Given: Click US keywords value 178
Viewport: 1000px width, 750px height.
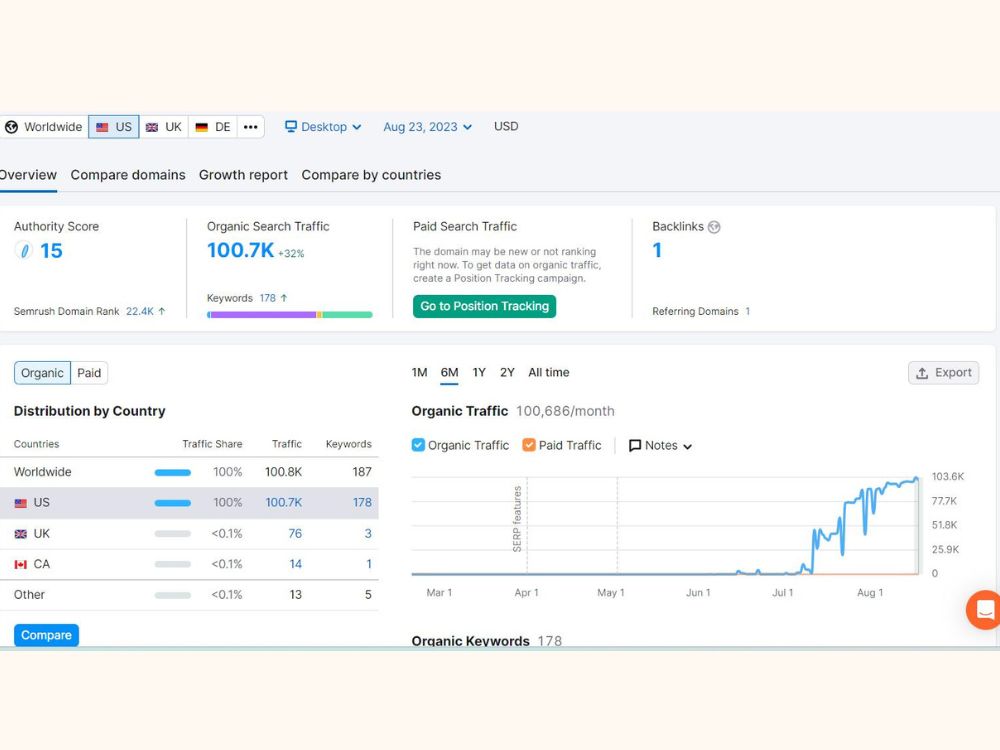Looking at the screenshot, I should click(x=362, y=503).
